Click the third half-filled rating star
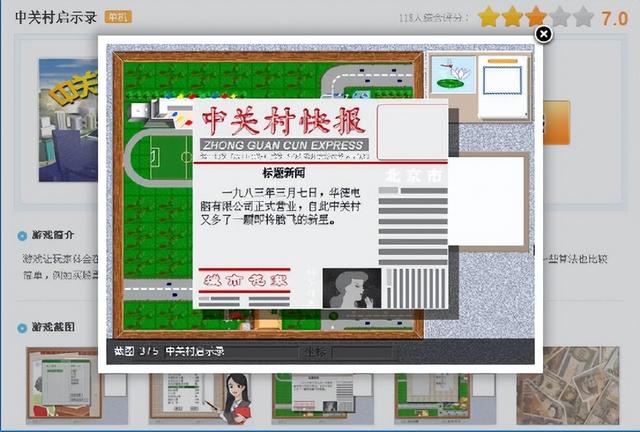This screenshot has width=640, height=432. tap(537, 17)
